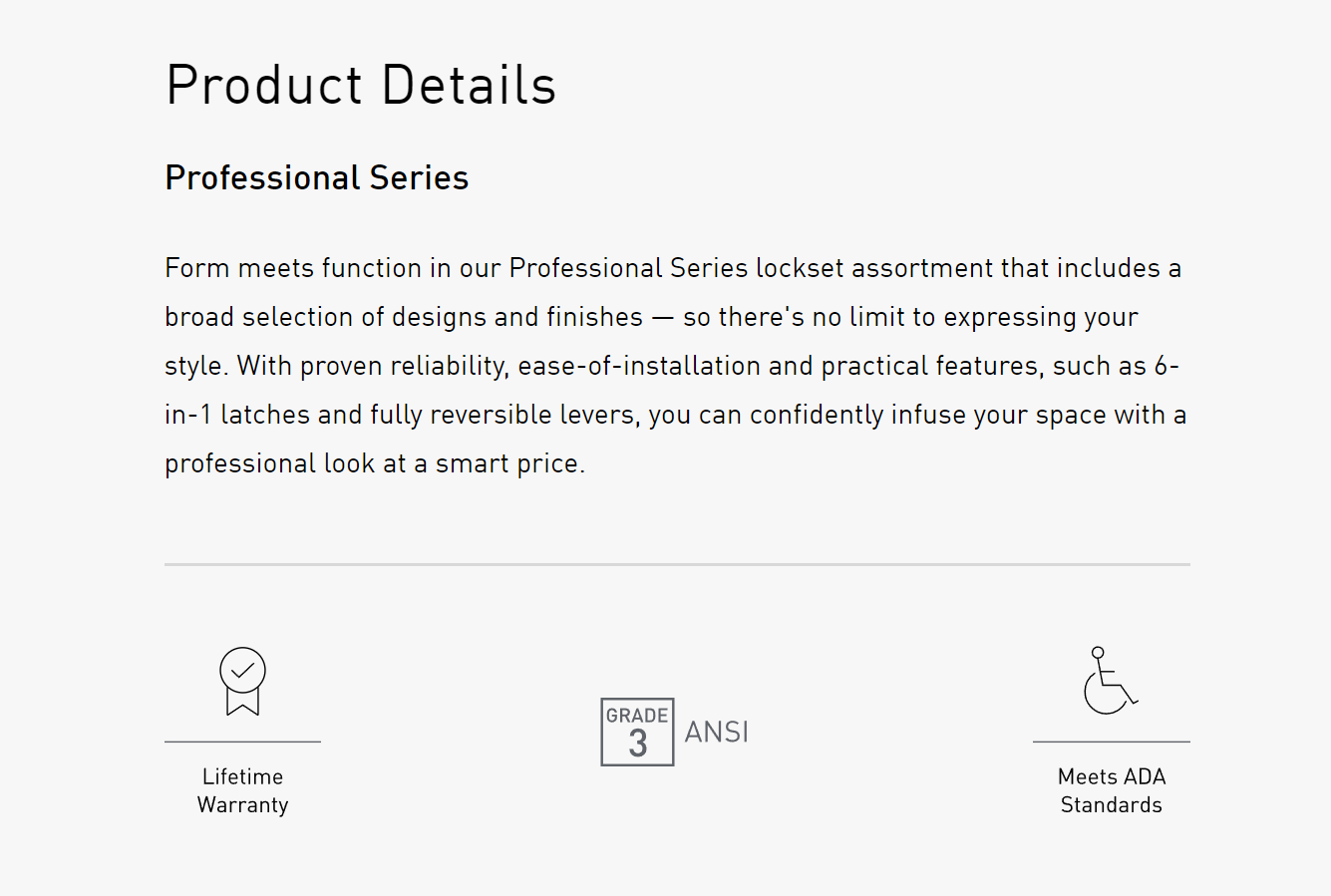Click the underline beneath the wheelchair icon
This screenshot has height=896, width=1331.
pyautogui.click(x=1111, y=742)
